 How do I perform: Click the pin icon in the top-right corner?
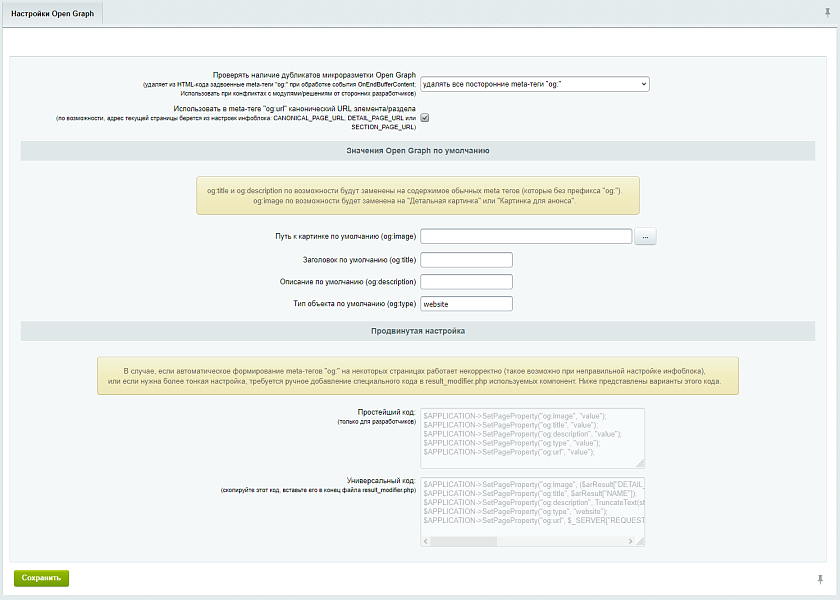[826, 13]
